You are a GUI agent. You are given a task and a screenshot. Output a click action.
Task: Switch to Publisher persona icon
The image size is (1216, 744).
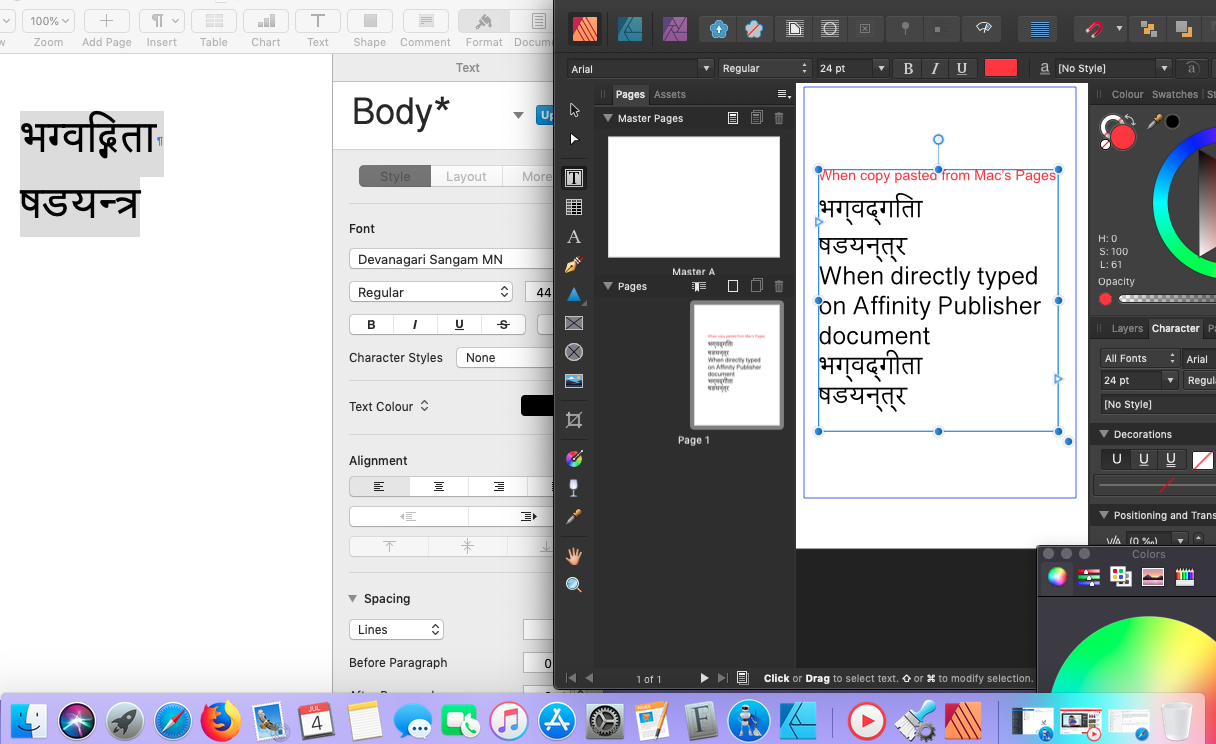(585, 29)
